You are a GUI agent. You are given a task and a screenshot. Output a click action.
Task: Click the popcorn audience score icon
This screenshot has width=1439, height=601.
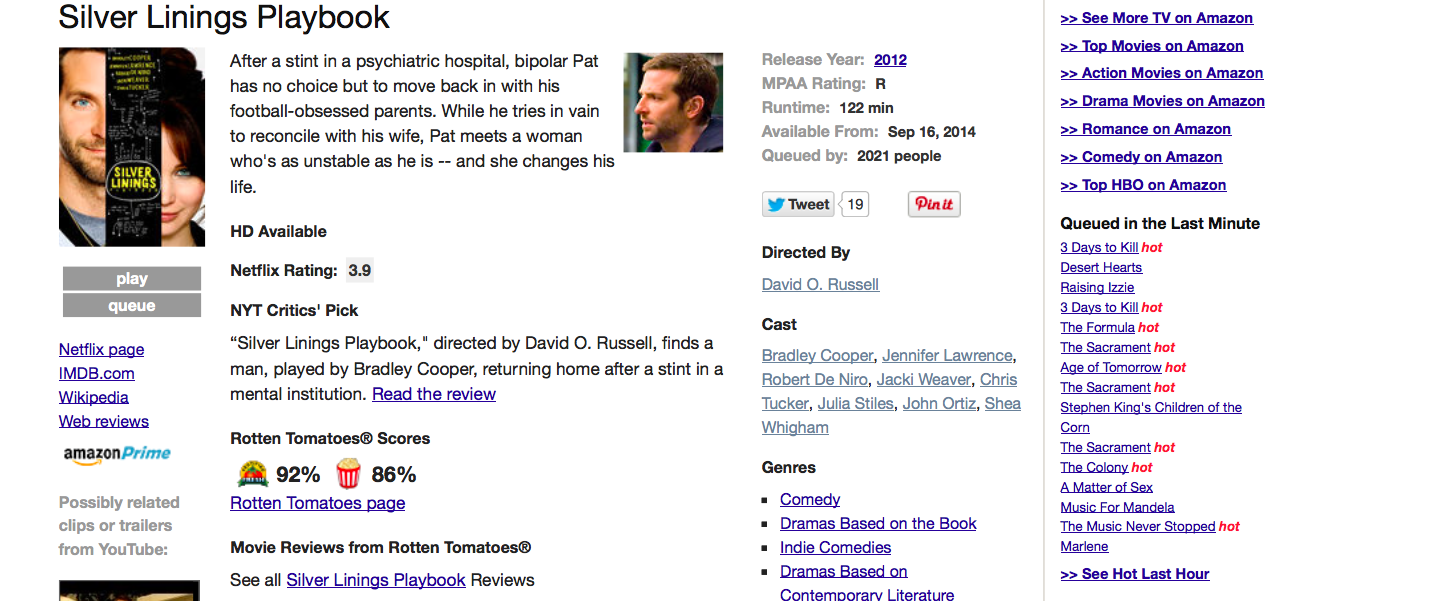tap(348, 473)
